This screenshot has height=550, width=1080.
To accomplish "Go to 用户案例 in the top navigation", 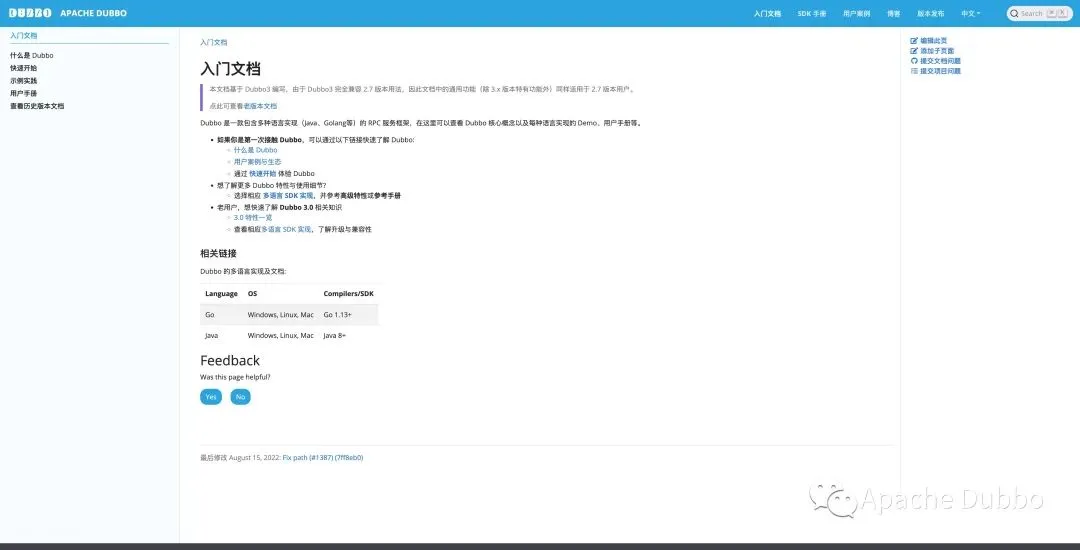I will 856,14.
